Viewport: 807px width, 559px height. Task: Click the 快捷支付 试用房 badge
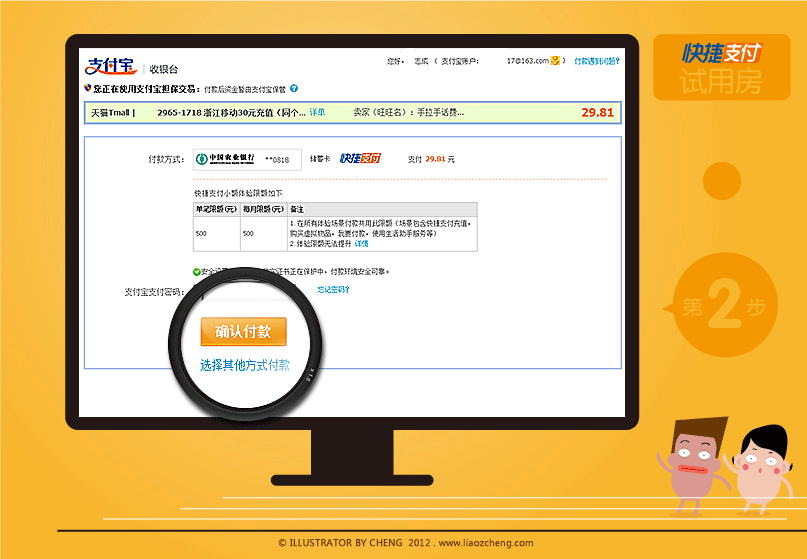722,67
